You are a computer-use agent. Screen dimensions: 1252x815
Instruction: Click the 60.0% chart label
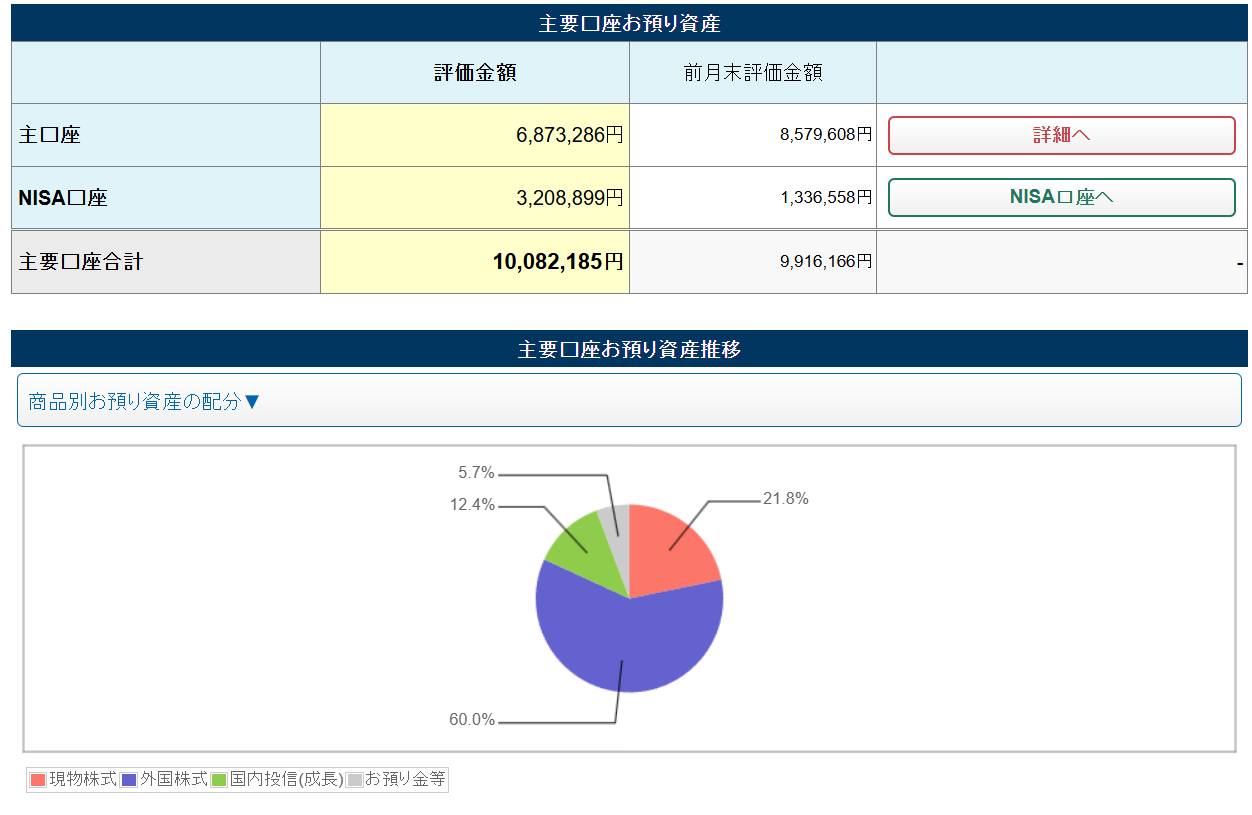(x=472, y=720)
